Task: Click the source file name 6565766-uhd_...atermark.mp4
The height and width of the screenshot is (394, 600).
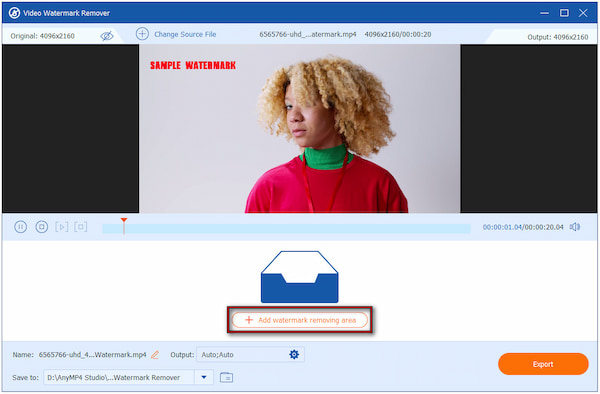Action: pos(308,34)
